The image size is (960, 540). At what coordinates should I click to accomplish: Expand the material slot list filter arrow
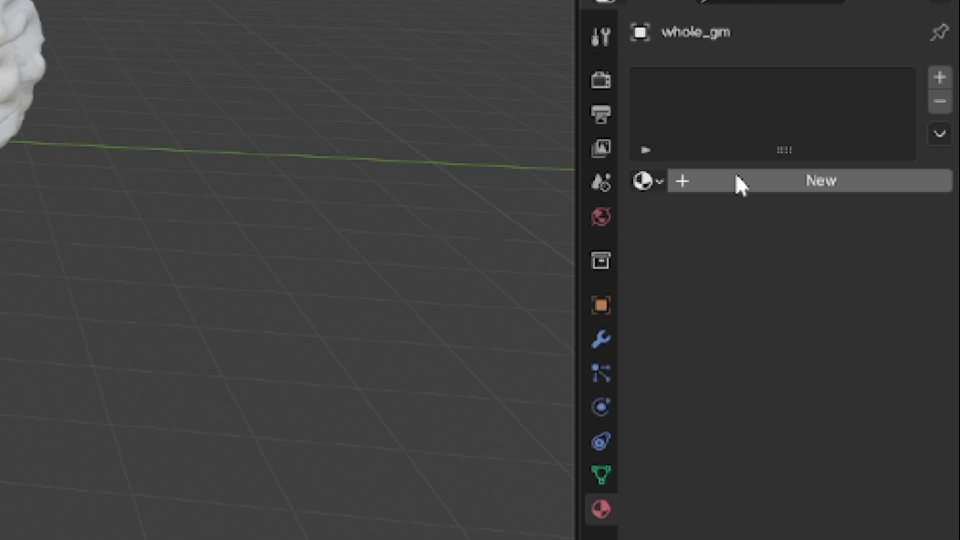645,149
